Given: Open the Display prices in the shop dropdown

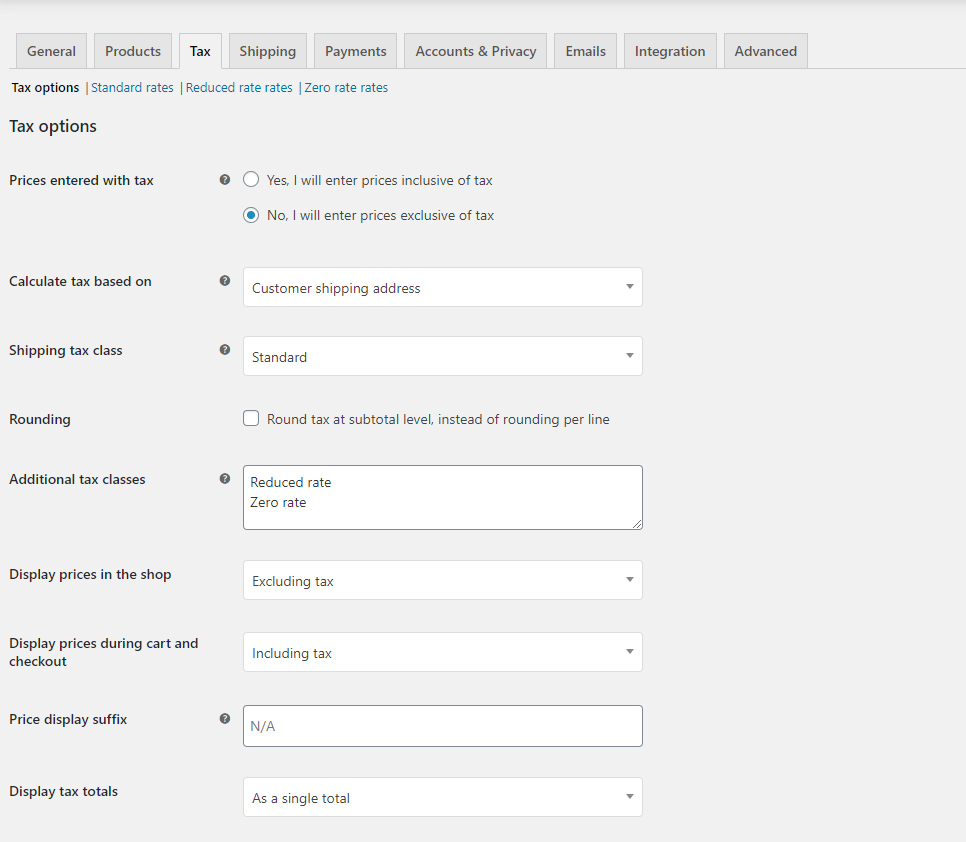Looking at the screenshot, I should click(442, 580).
